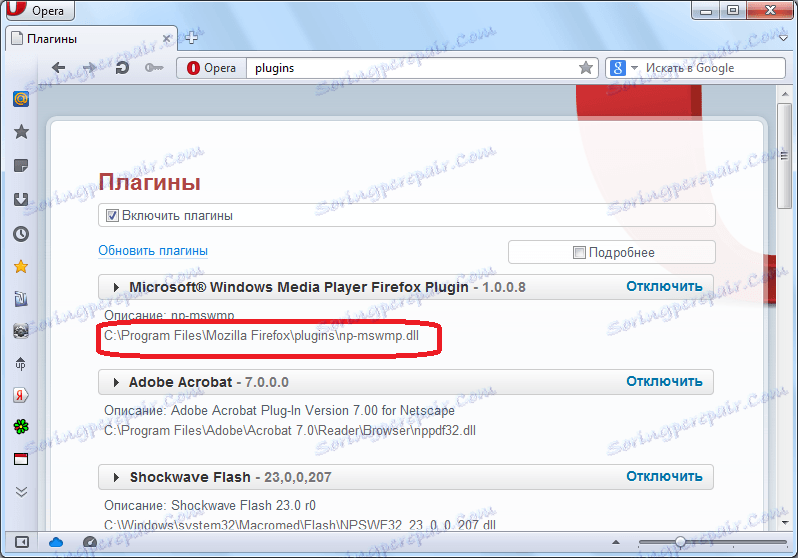Screen dimensions: 798x558
Task: Open the chat panel icon in sidebar
Action: (21, 331)
